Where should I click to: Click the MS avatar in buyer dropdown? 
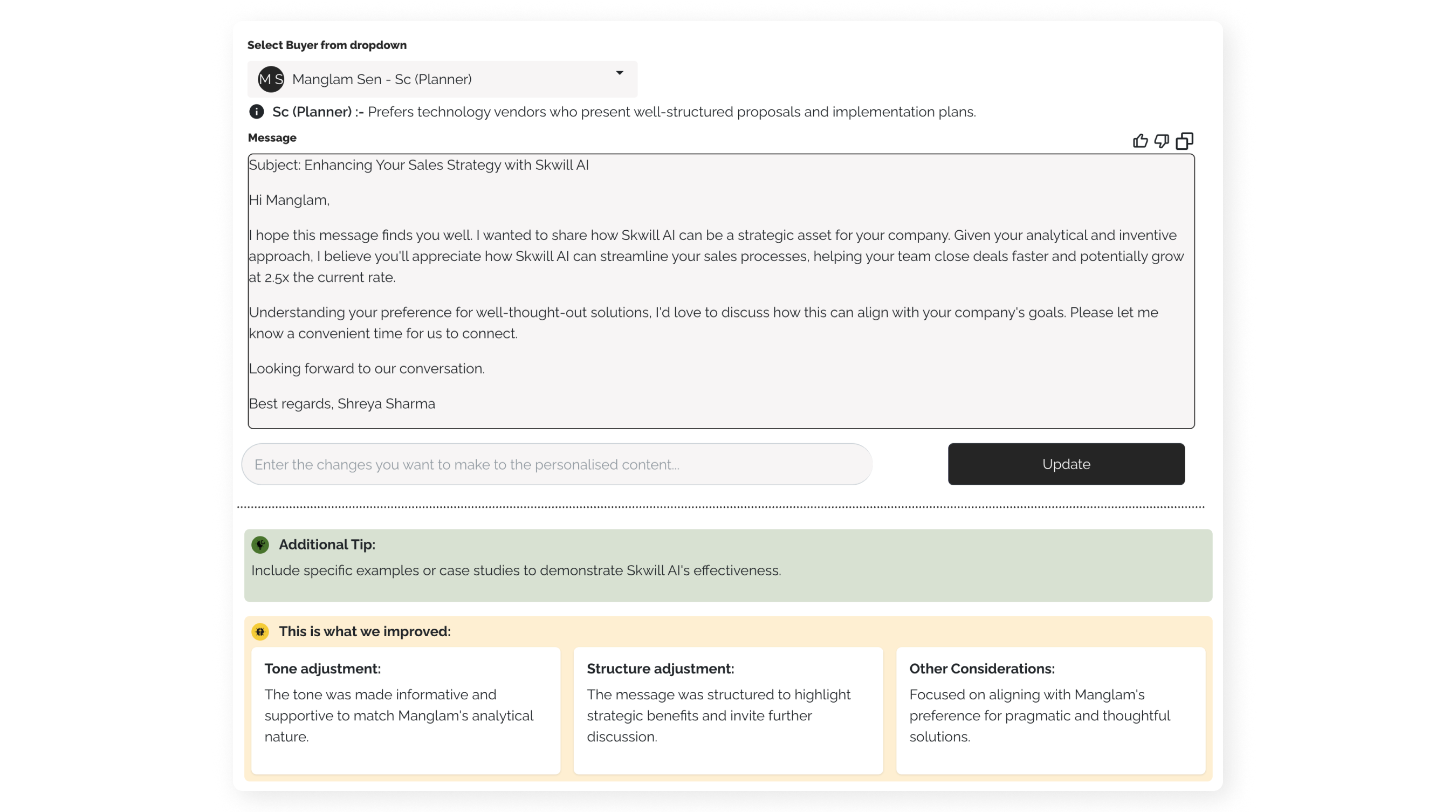tap(271, 79)
